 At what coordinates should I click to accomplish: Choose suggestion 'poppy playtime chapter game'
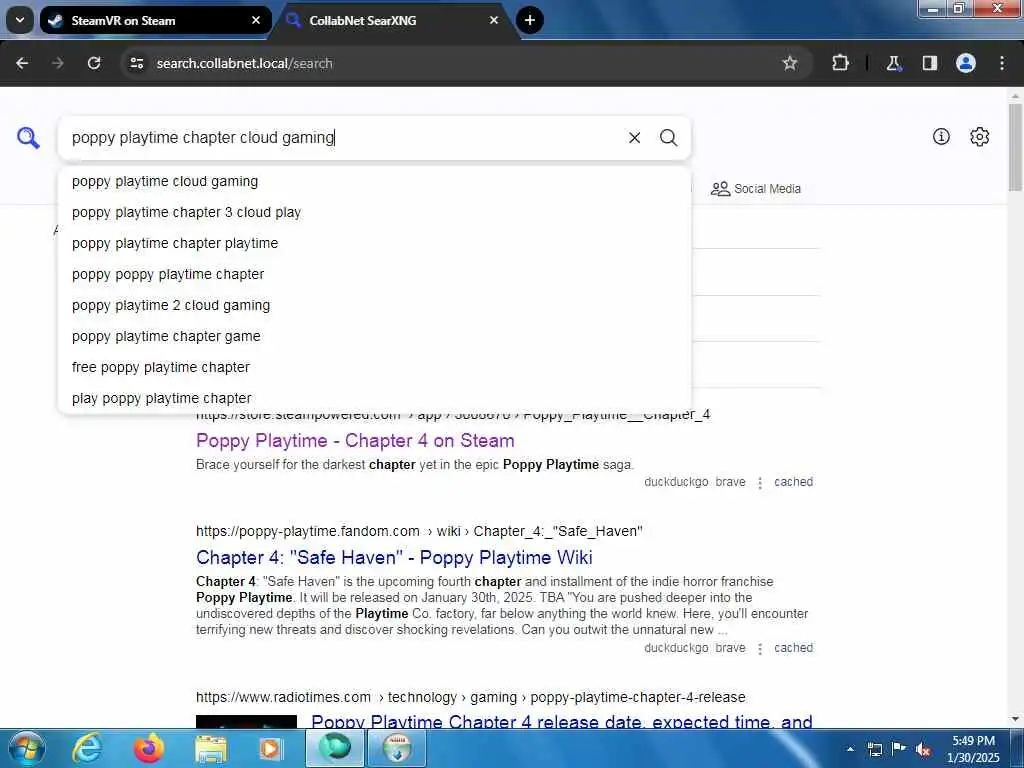375,336
